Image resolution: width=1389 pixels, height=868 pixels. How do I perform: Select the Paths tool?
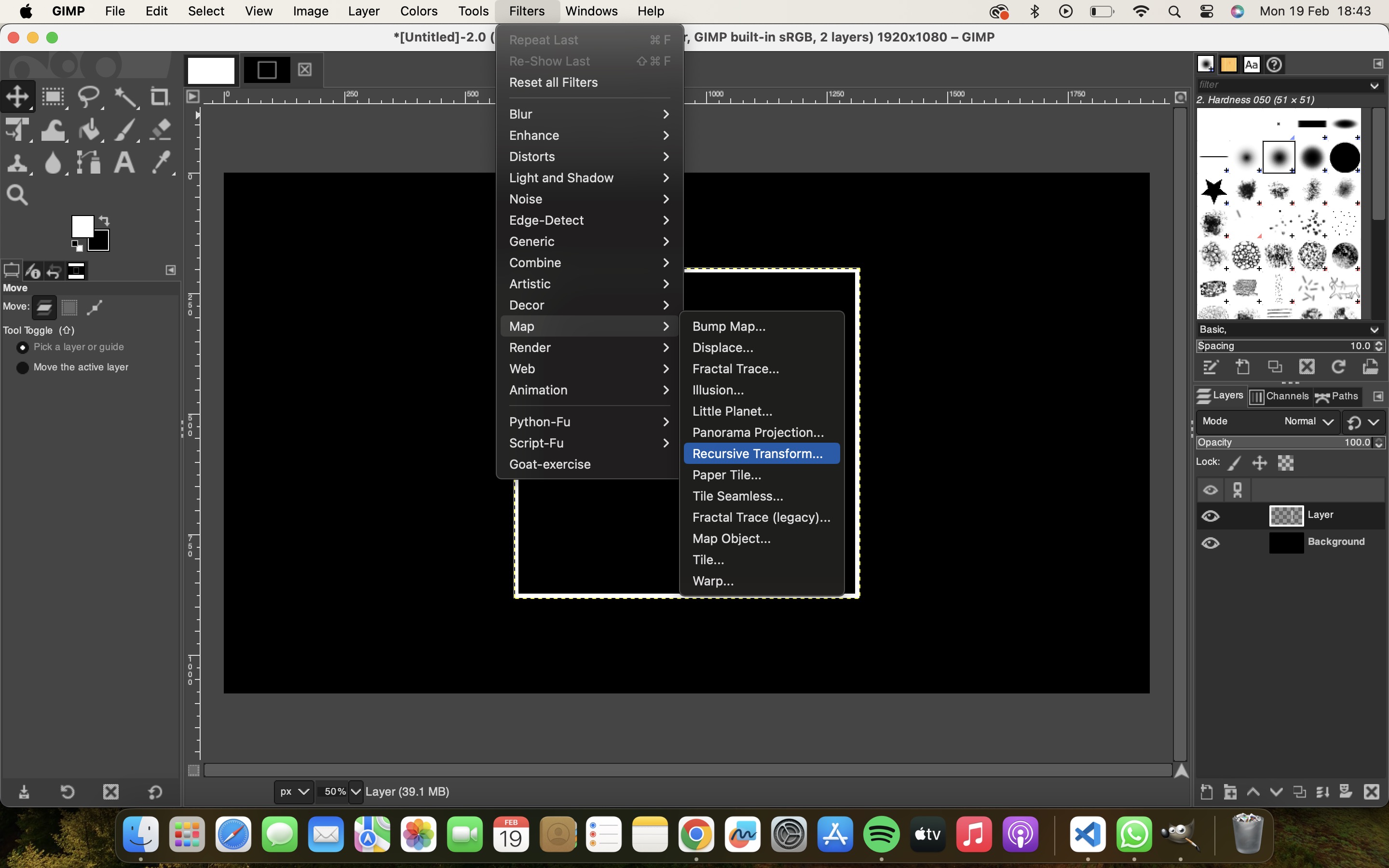[x=89, y=163]
